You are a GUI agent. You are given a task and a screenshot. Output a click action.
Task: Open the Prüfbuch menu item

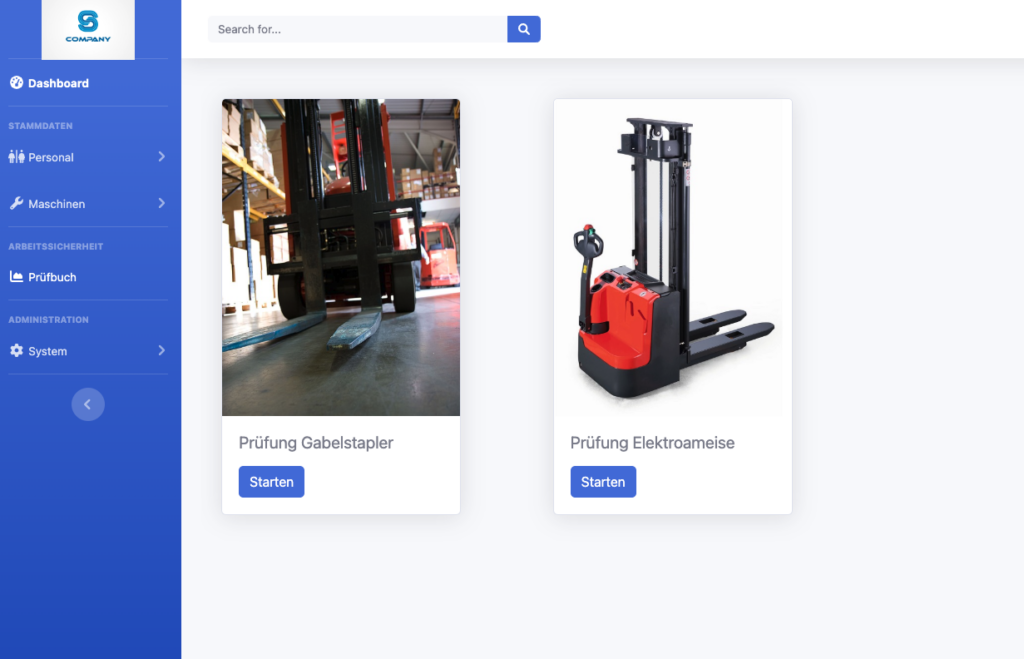click(52, 277)
